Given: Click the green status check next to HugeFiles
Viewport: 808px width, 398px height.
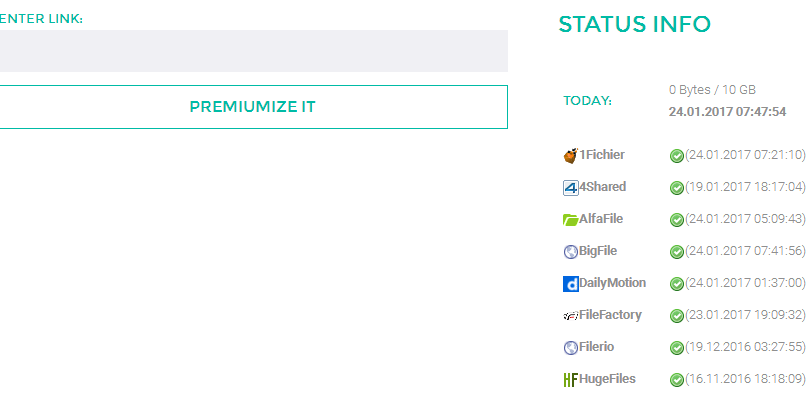Looking at the screenshot, I should pyautogui.click(x=677, y=380).
